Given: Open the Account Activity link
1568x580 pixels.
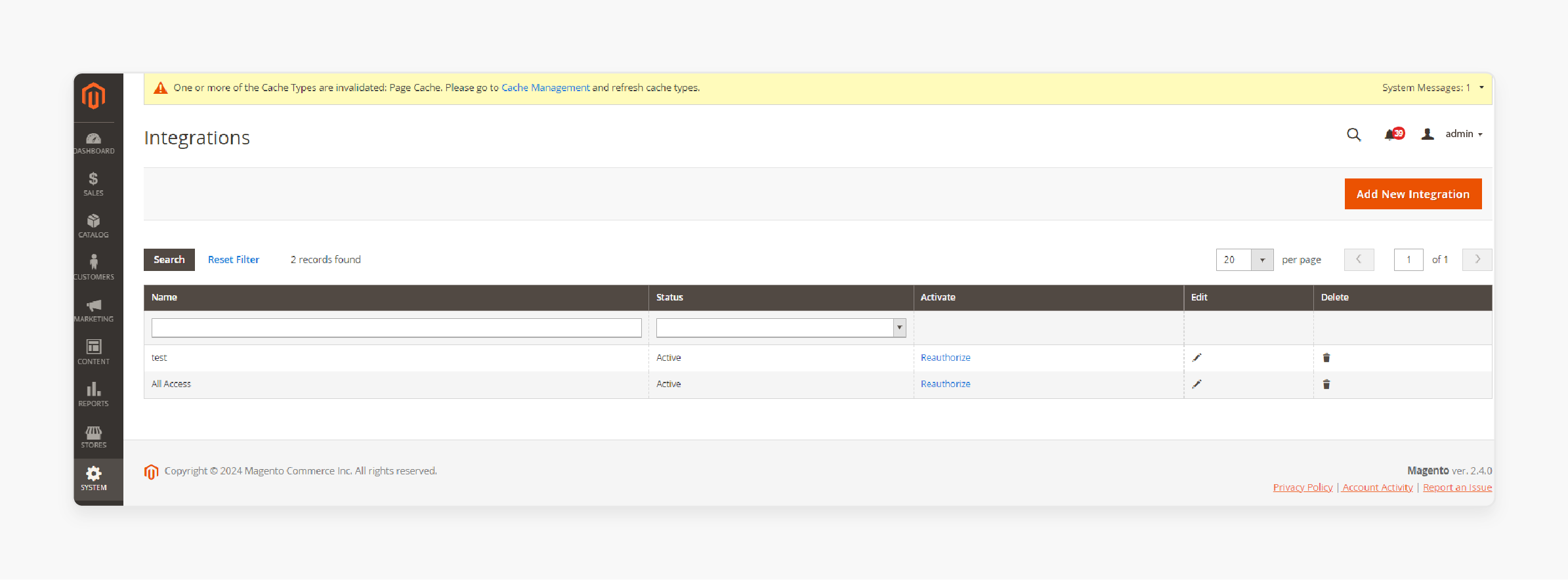Looking at the screenshot, I should [1377, 487].
